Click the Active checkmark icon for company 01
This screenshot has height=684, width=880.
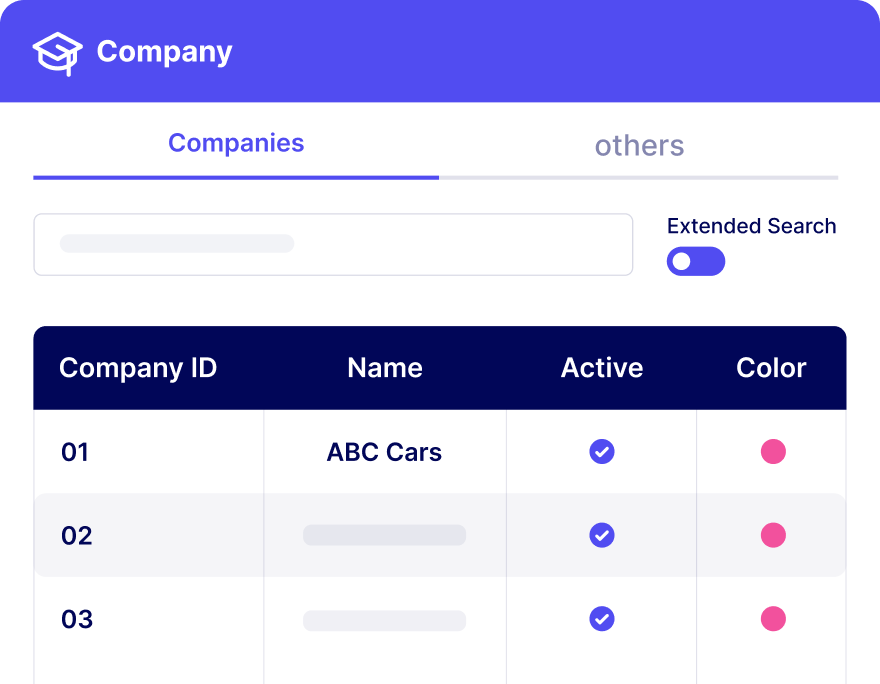[x=601, y=452]
